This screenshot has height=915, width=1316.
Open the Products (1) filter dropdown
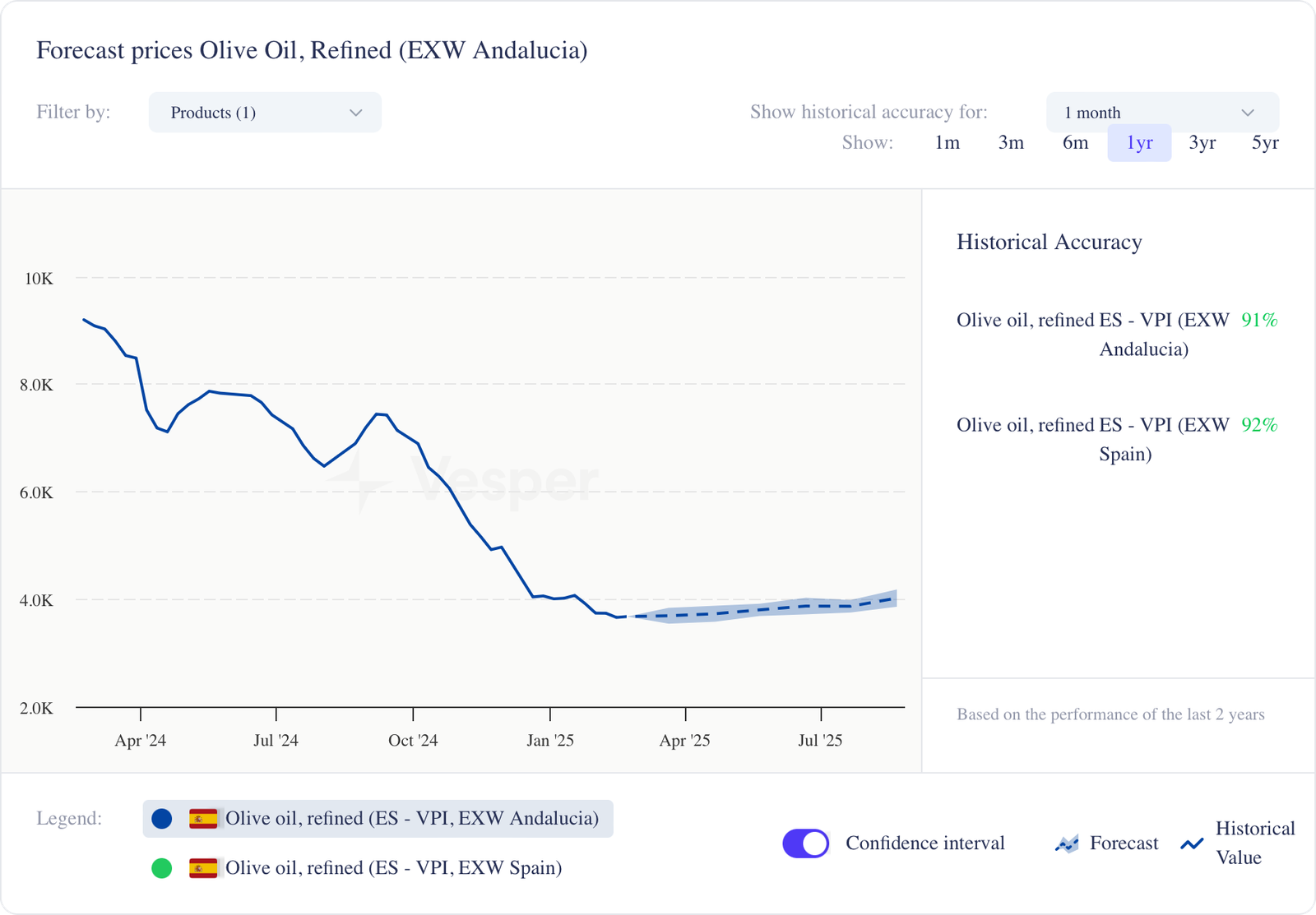pyautogui.click(x=264, y=113)
